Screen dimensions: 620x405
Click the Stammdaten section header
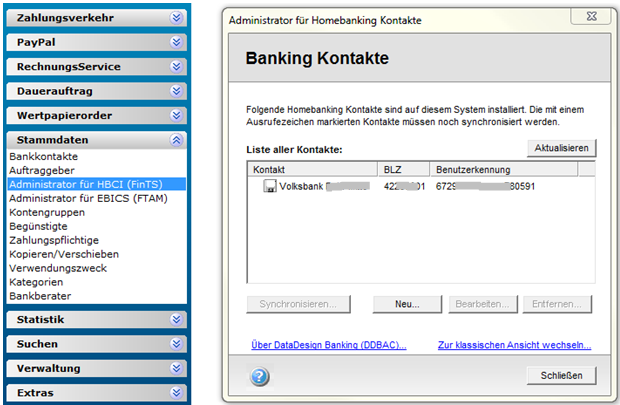coord(96,140)
